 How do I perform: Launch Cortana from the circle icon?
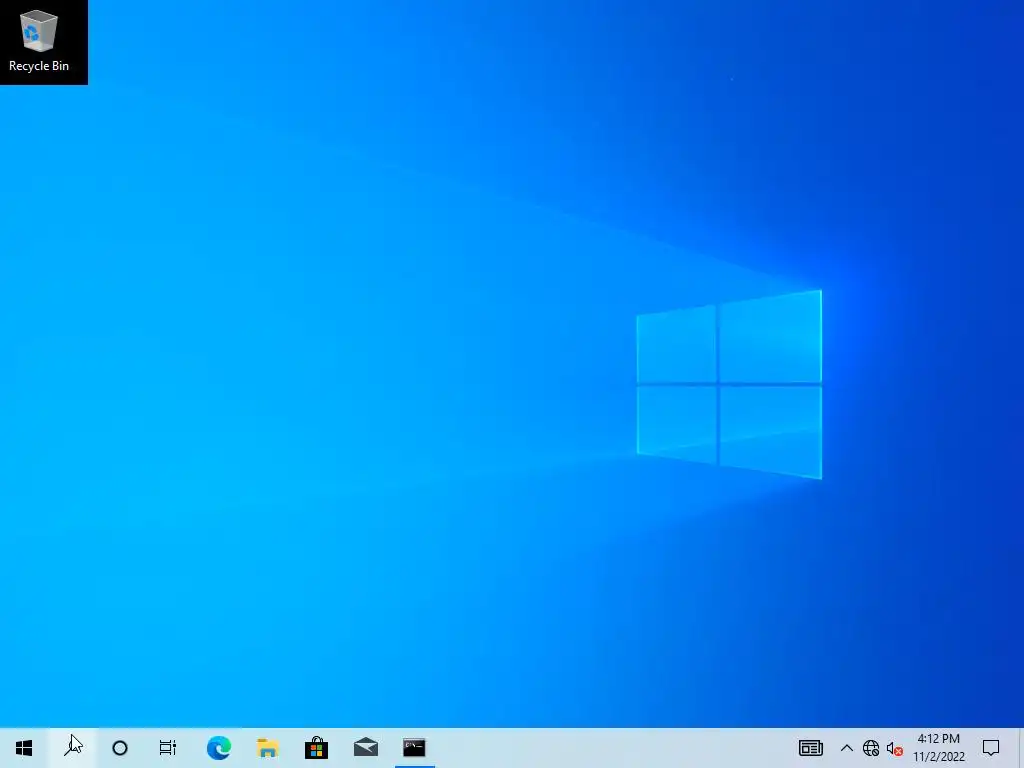[x=120, y=748]
